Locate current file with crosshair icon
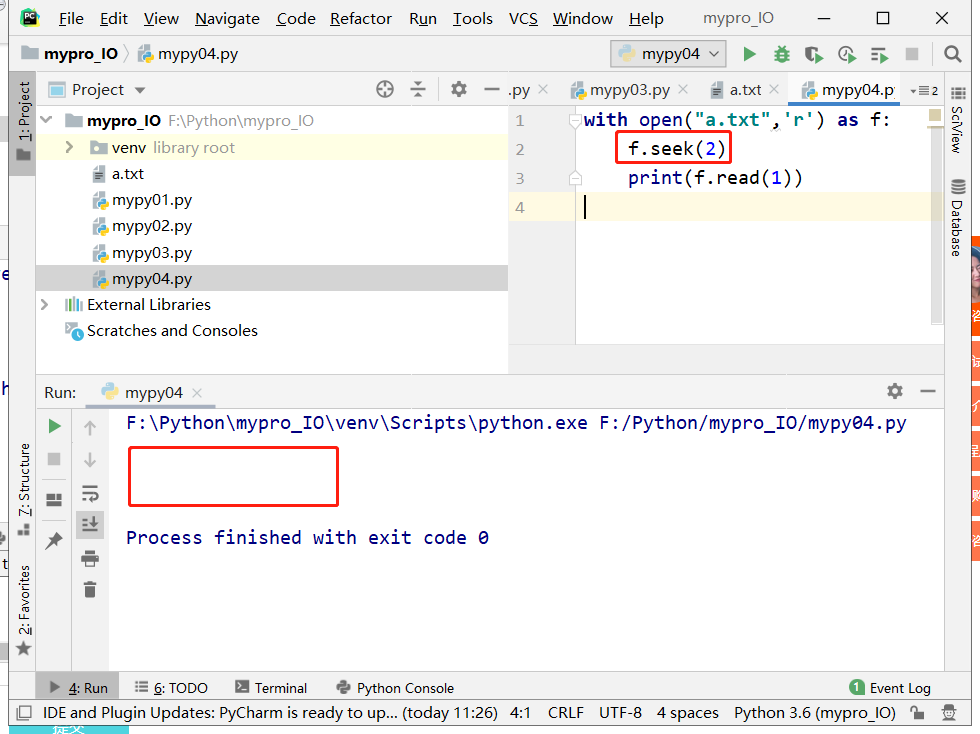The width and height of the screenshot is (980, 734). click(385, 89)
